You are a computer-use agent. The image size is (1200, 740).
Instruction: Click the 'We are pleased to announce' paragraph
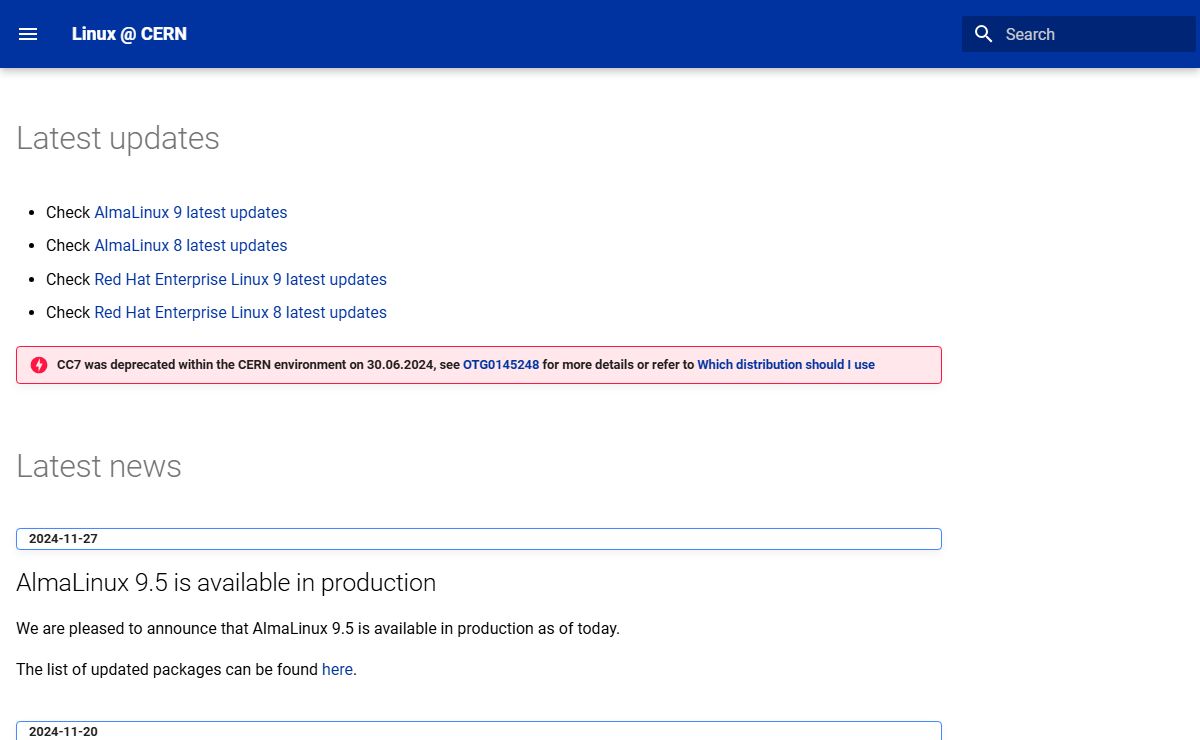coord(318,628)
